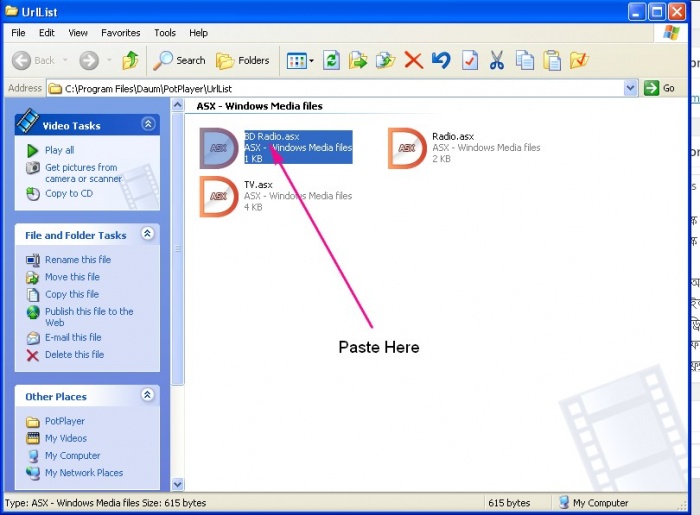Open the Favorites menu
Image resolution: width=700 pixels, height=515 pixels.
pyautogui.click(x=121, y=33)
